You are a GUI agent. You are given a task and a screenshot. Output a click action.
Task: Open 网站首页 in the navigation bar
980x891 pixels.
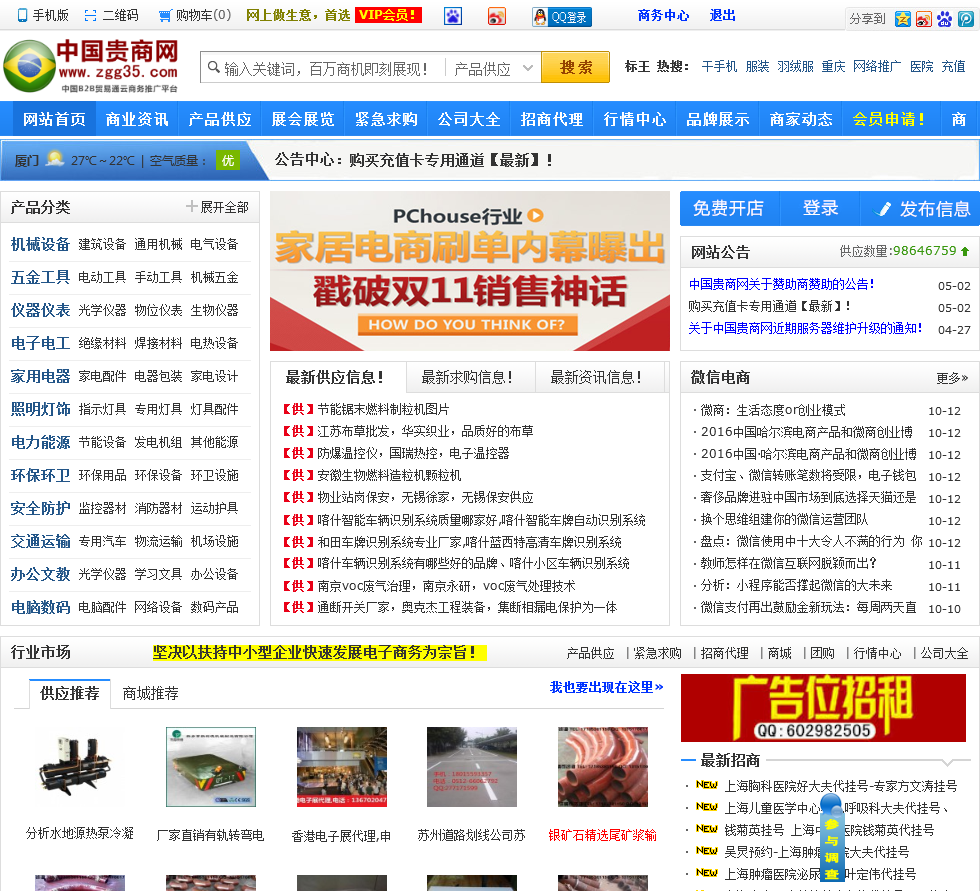54,119
